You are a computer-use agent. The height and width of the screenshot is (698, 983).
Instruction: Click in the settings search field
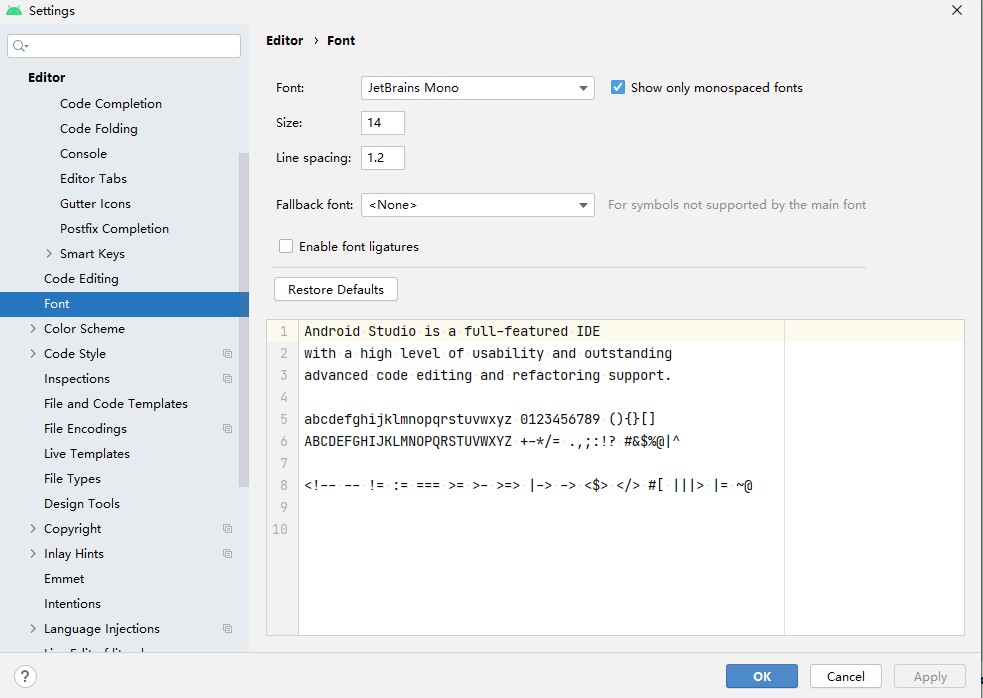124,46
